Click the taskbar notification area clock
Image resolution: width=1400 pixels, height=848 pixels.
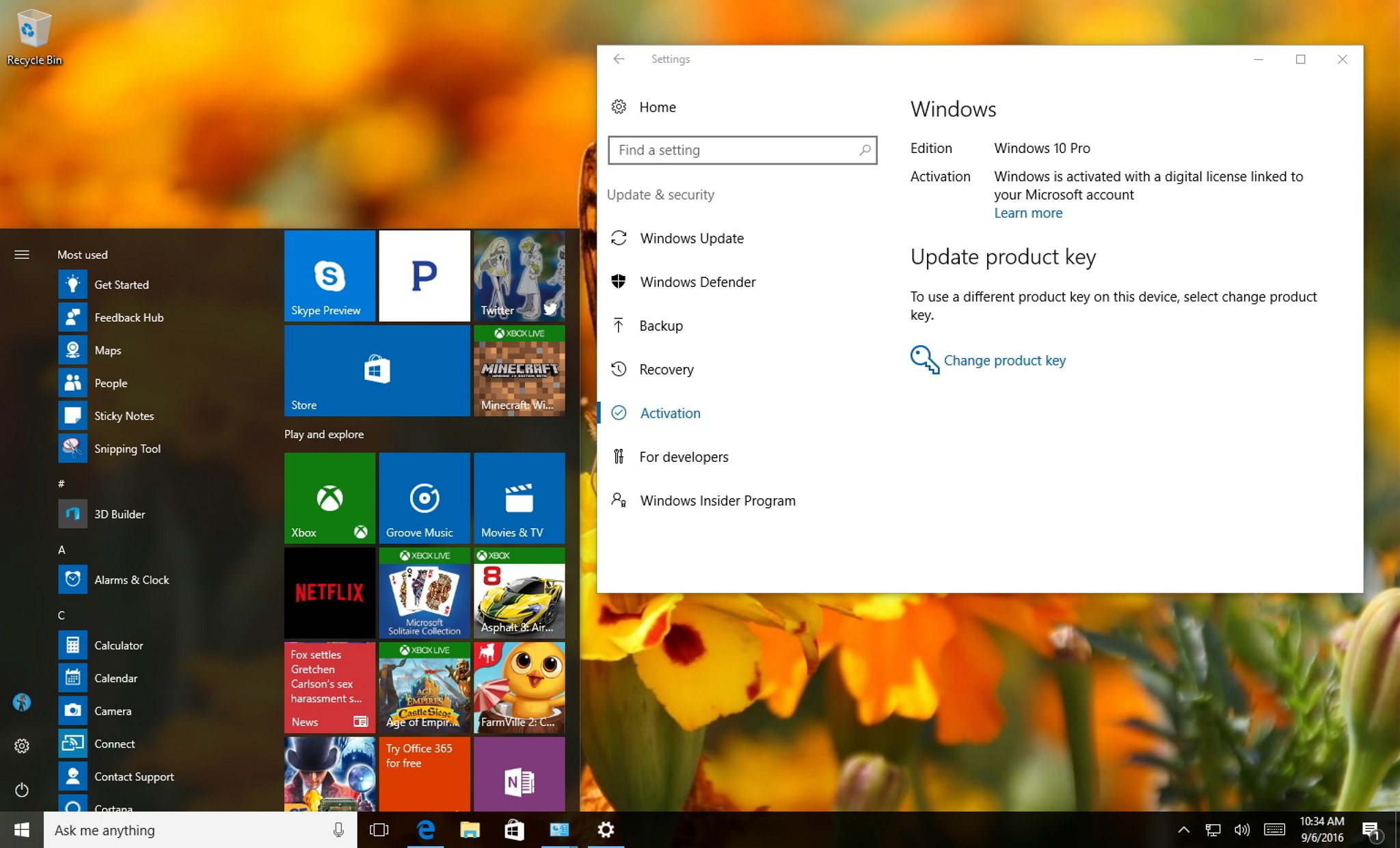(x=1321, y=829)
